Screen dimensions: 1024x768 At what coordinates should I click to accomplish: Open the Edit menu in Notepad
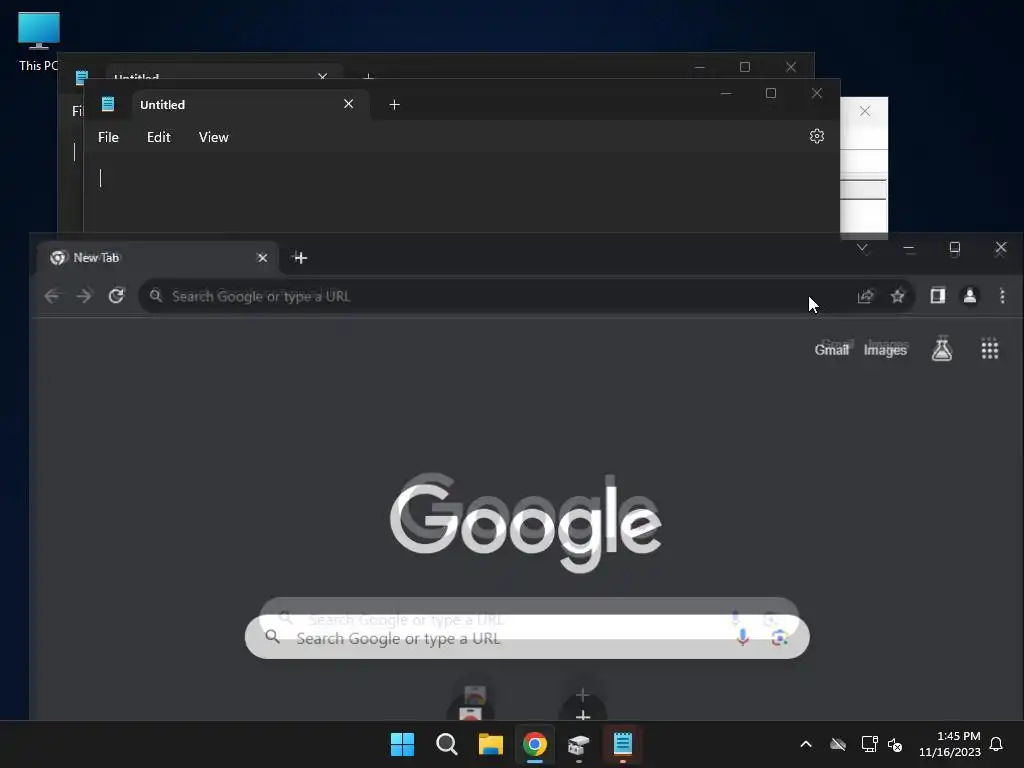[x=159, y=137]
